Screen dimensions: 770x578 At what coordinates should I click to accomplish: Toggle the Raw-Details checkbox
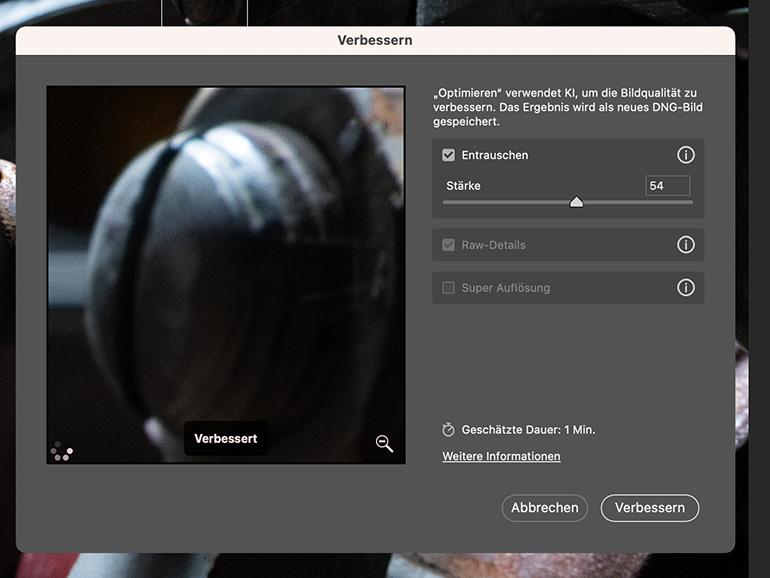[449, 245]
